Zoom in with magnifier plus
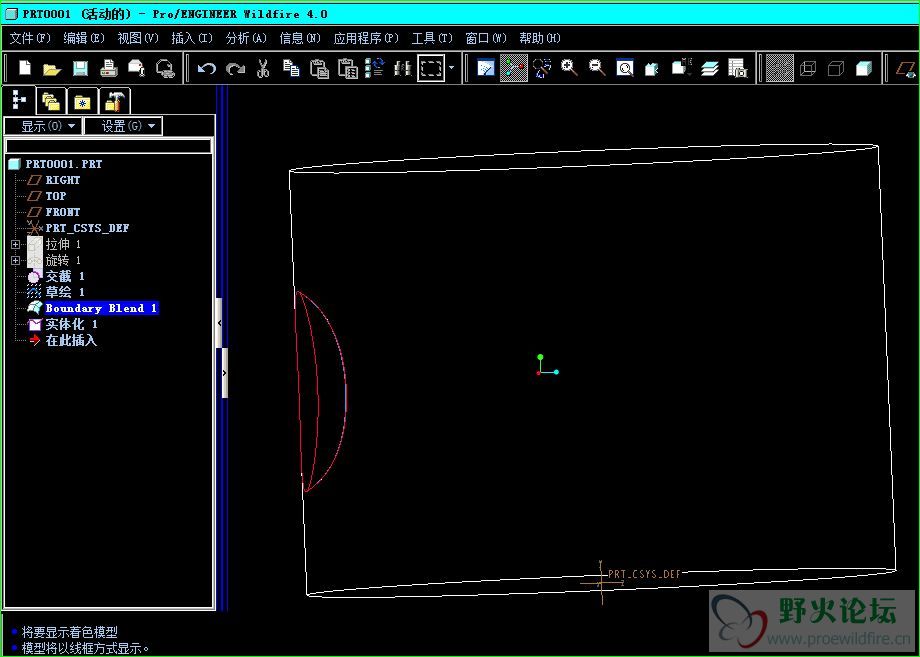 point(569,68)
